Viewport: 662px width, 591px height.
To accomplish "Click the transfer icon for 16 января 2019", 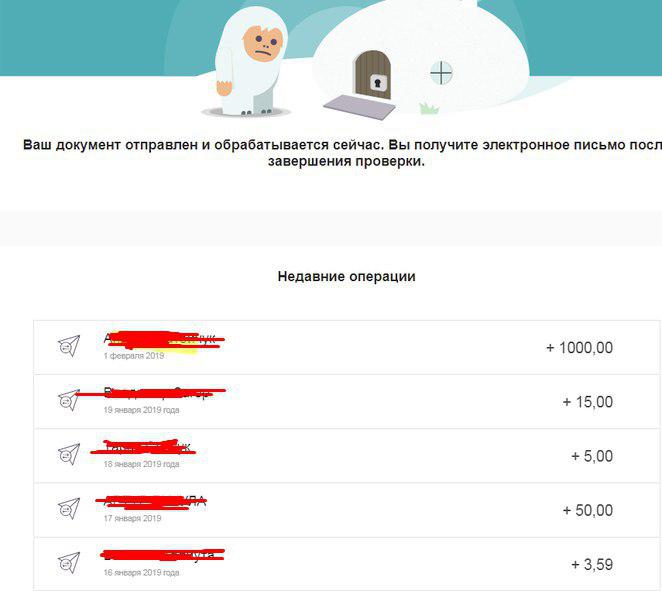I will pyautogui.click(x=69, y=563).
